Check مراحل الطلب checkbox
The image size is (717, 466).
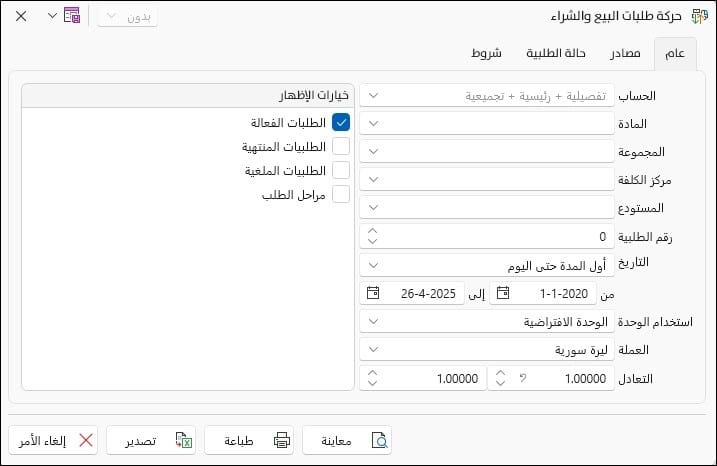[341, 194]
